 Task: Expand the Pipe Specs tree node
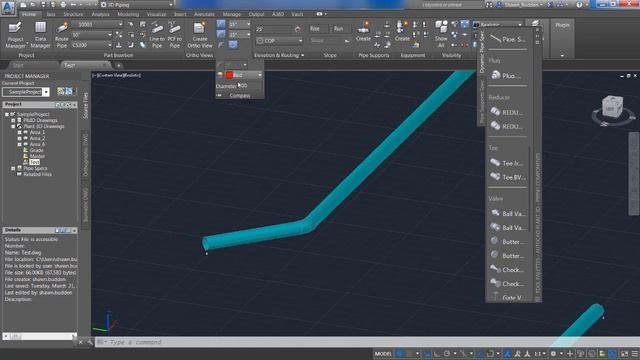tap(13, 168)
